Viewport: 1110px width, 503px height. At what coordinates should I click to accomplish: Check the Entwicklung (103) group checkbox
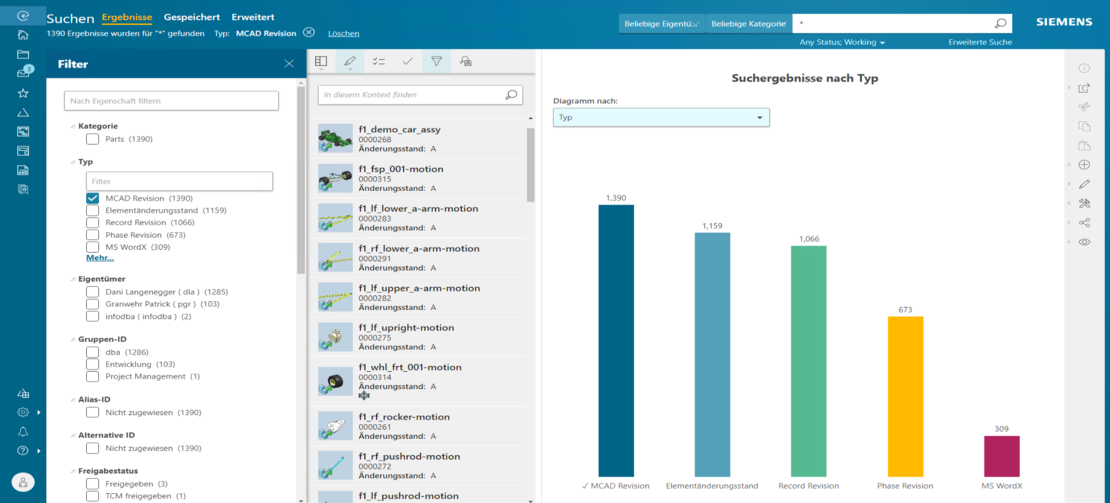(x=92, y=364)
